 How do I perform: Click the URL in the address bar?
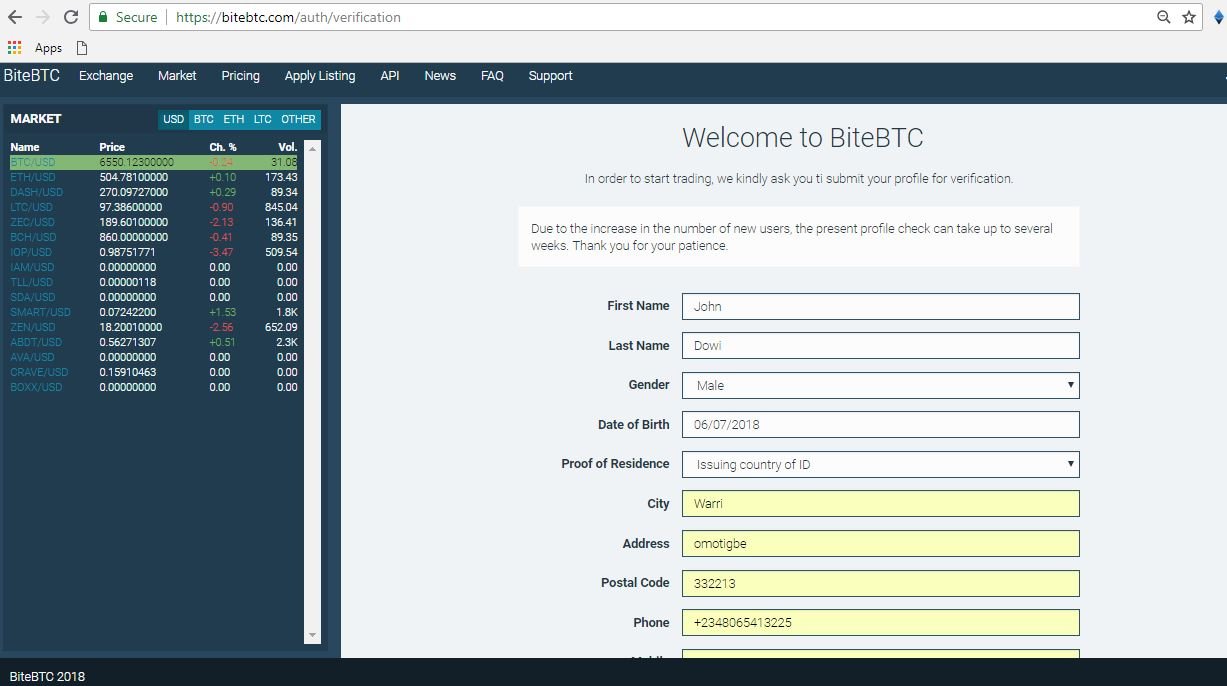tap(288, 17)
